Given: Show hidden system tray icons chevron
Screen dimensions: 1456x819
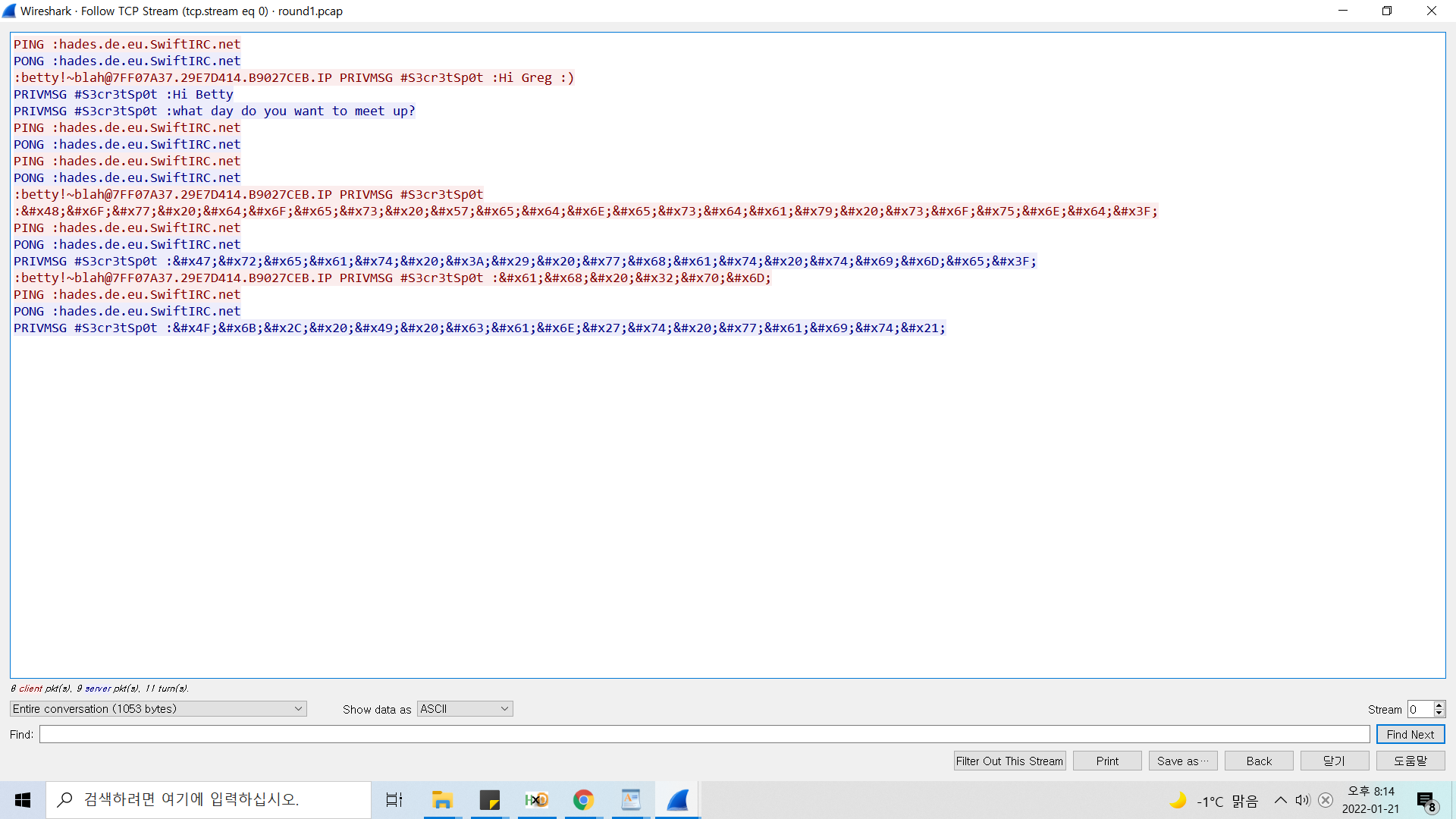Looking at the screenshot, I should (1280, 800).
